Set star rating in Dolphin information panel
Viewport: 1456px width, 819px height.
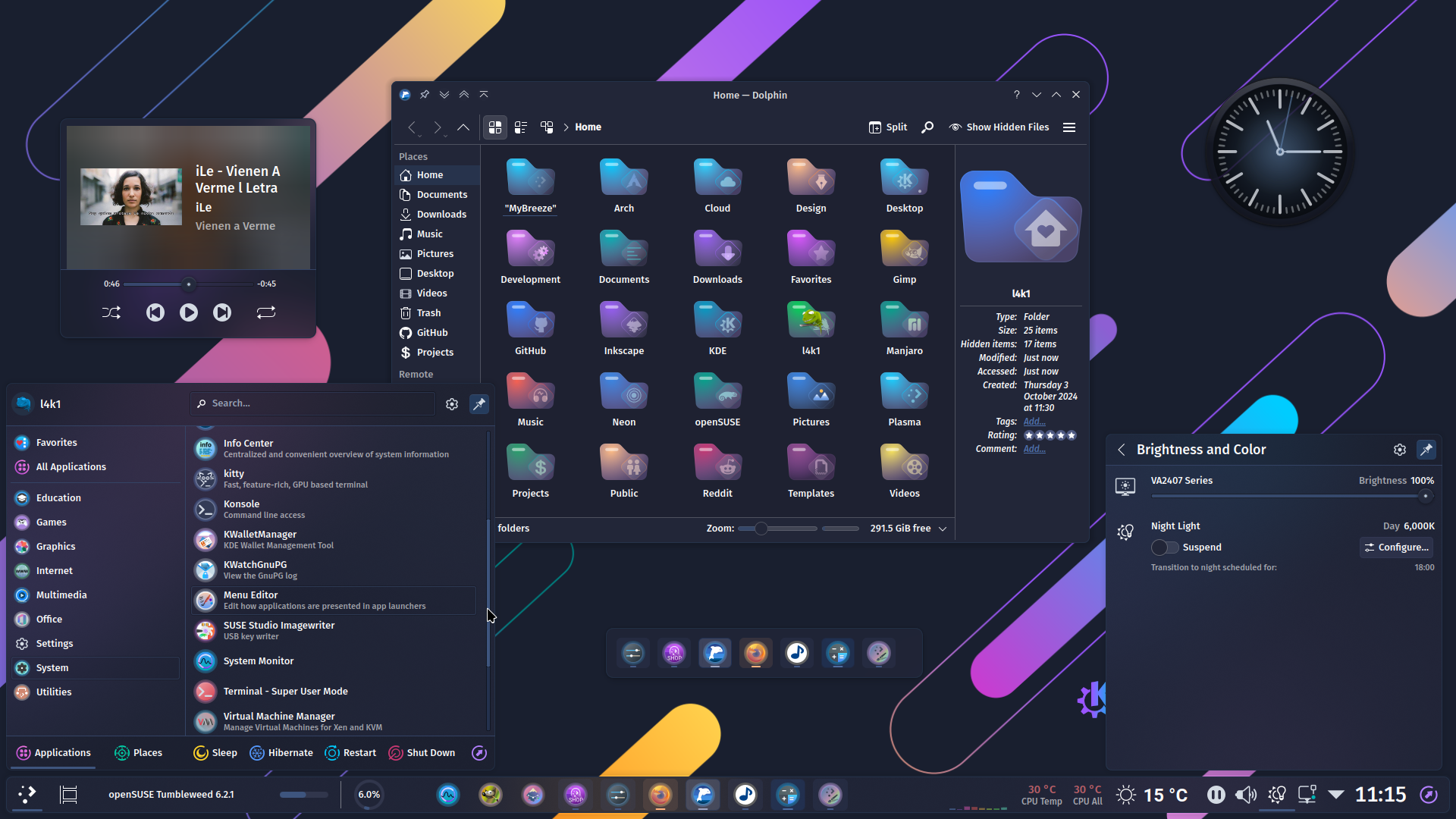tap(1050, 435)
